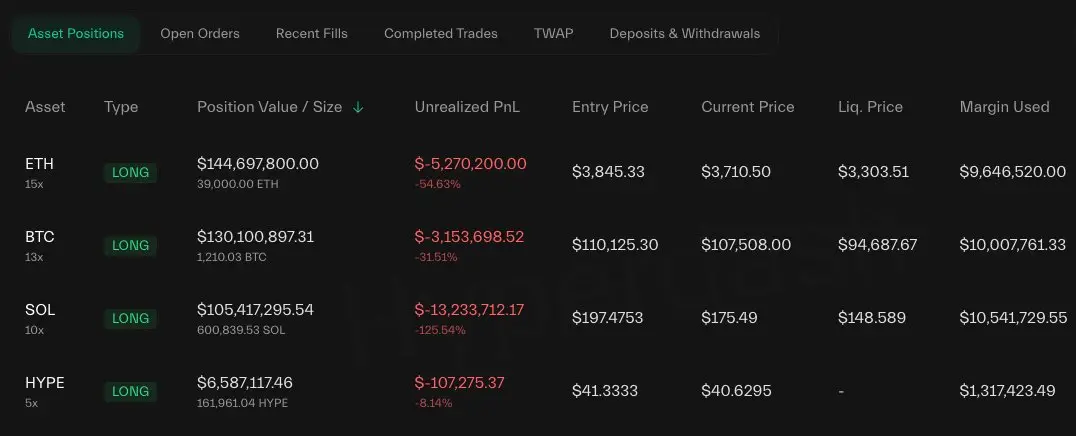Sort by Margin Used column header
1076x436 pixels.
coord(1004,107)
